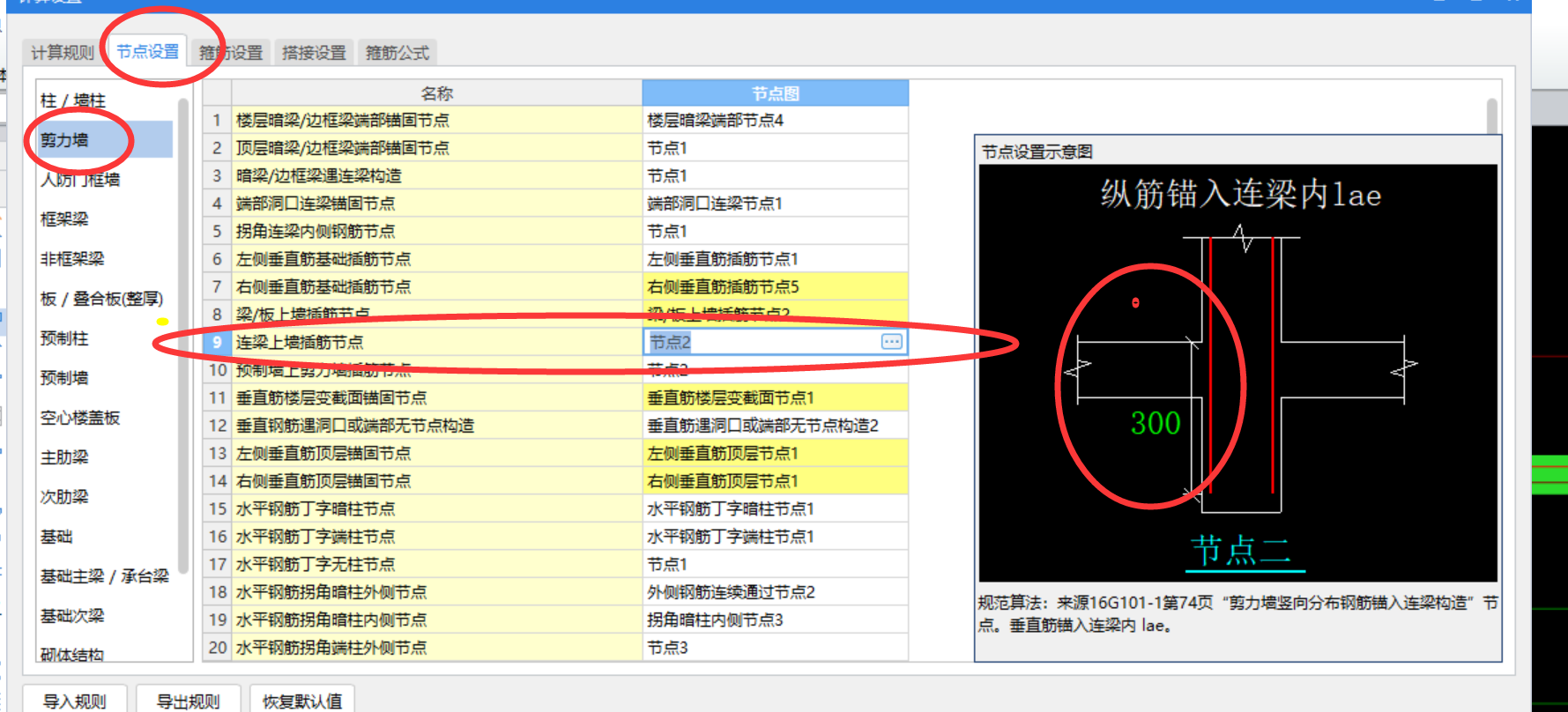
Task: Open the 搭接设置 tab
Action: pos(314,53)
